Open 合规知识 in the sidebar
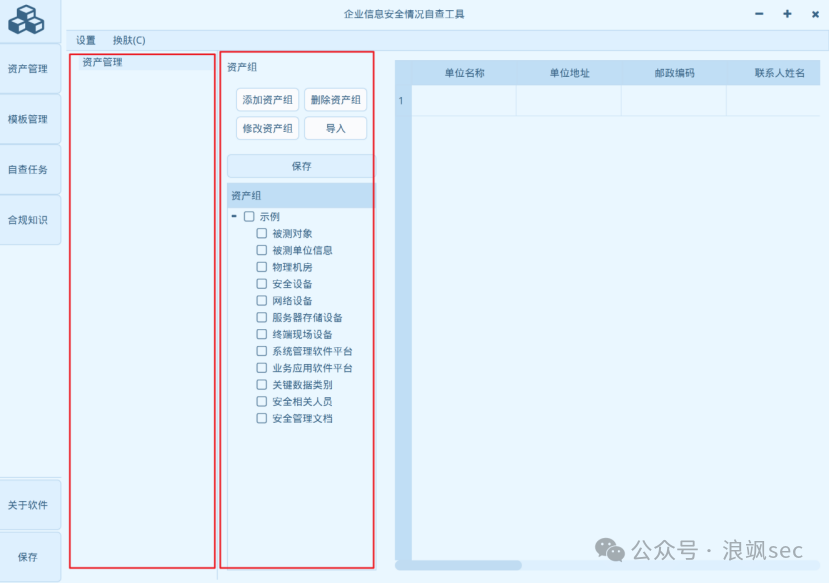This screenshot has height=583, width=829. coord(30,220)
